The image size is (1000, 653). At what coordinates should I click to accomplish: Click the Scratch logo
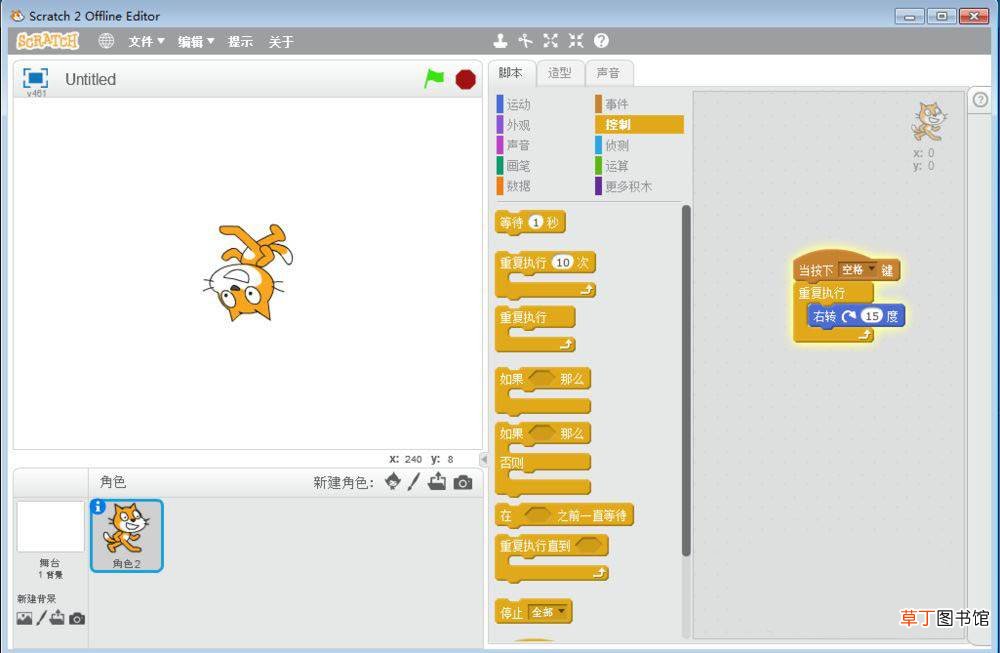tap(48, 41)
